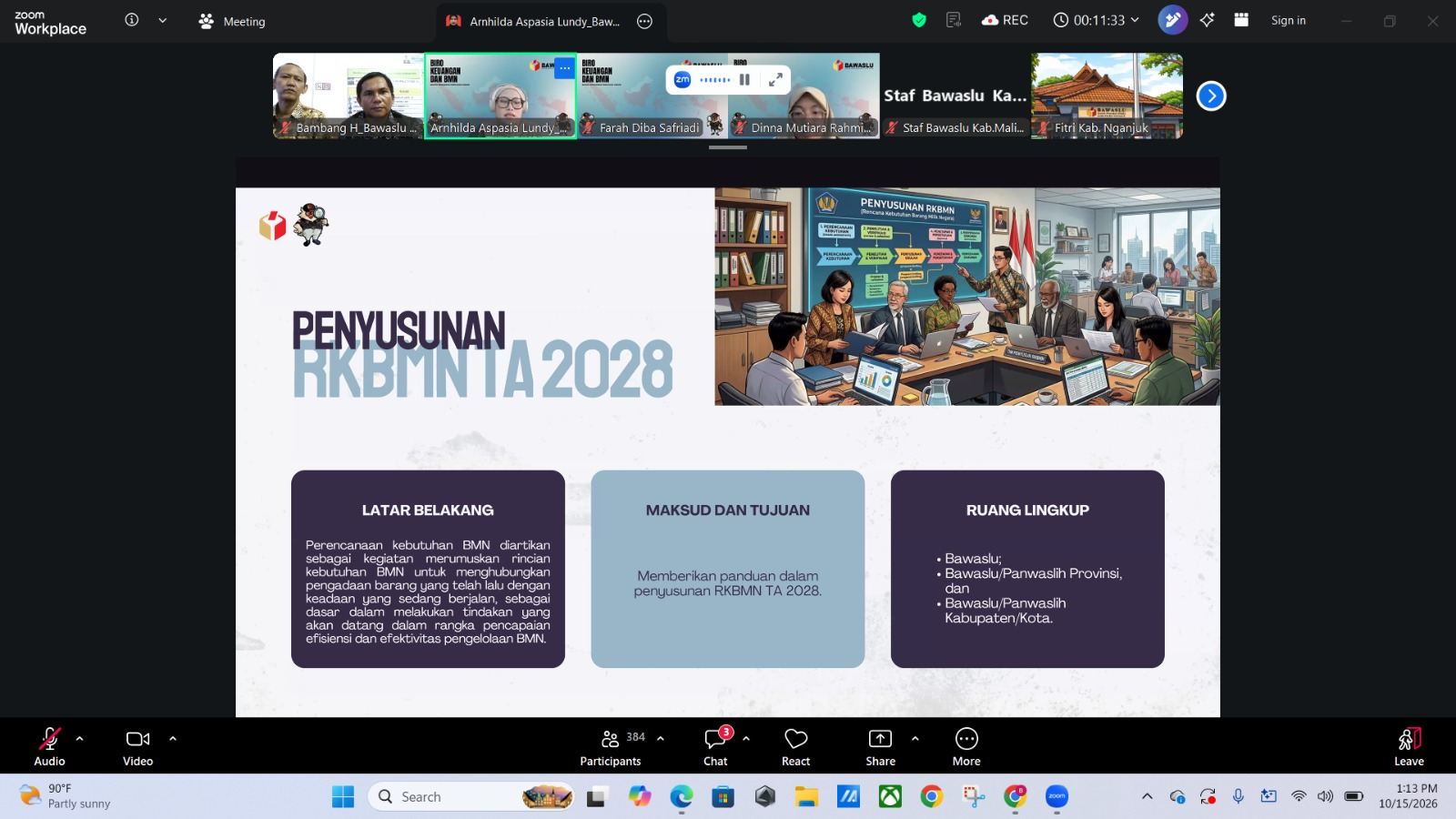
Task: Open the view layout grid icon
Action: (1241, 20)
